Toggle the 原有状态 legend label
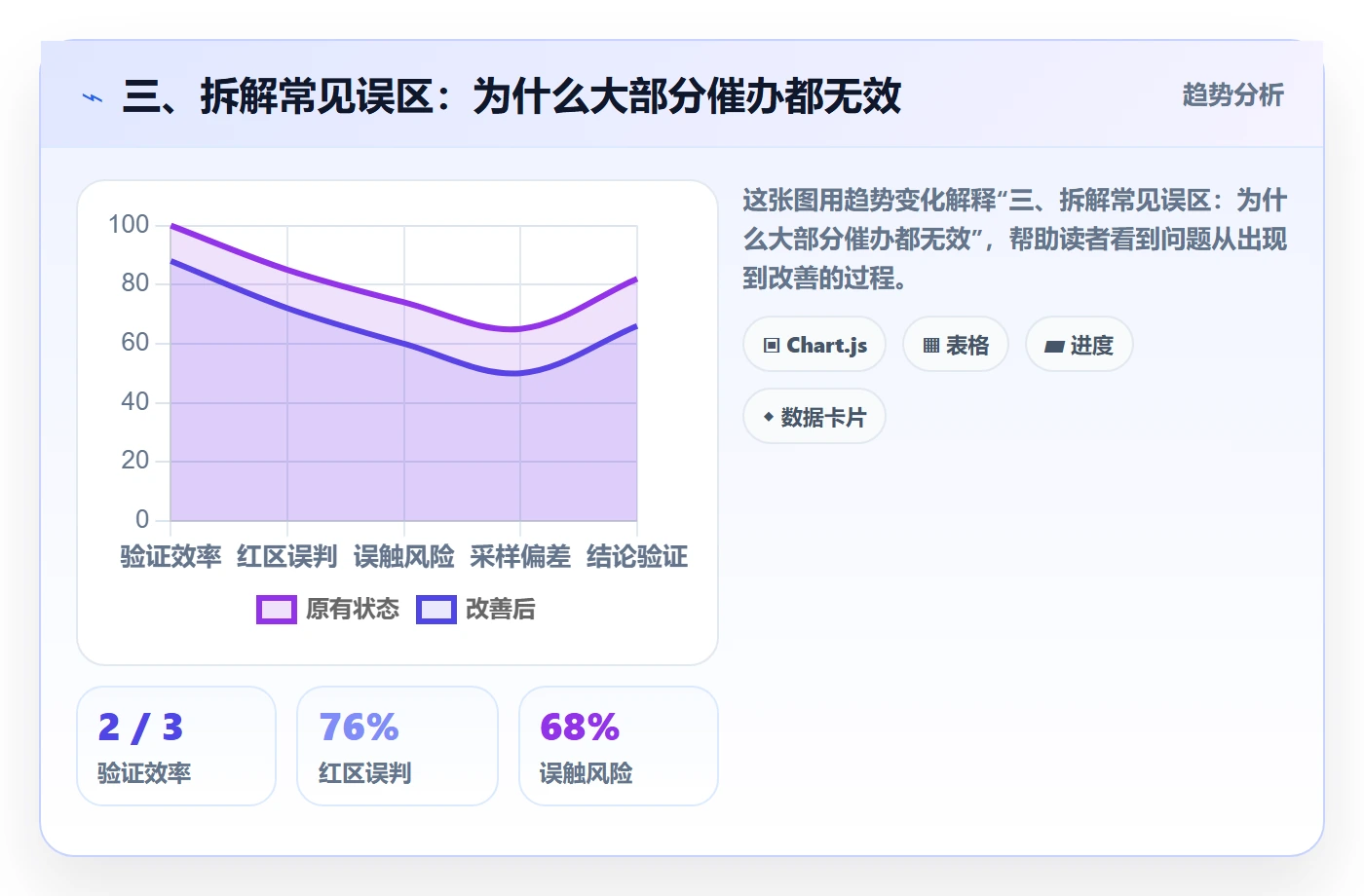This screenshot has width=1364, height=896. (353, 610)
